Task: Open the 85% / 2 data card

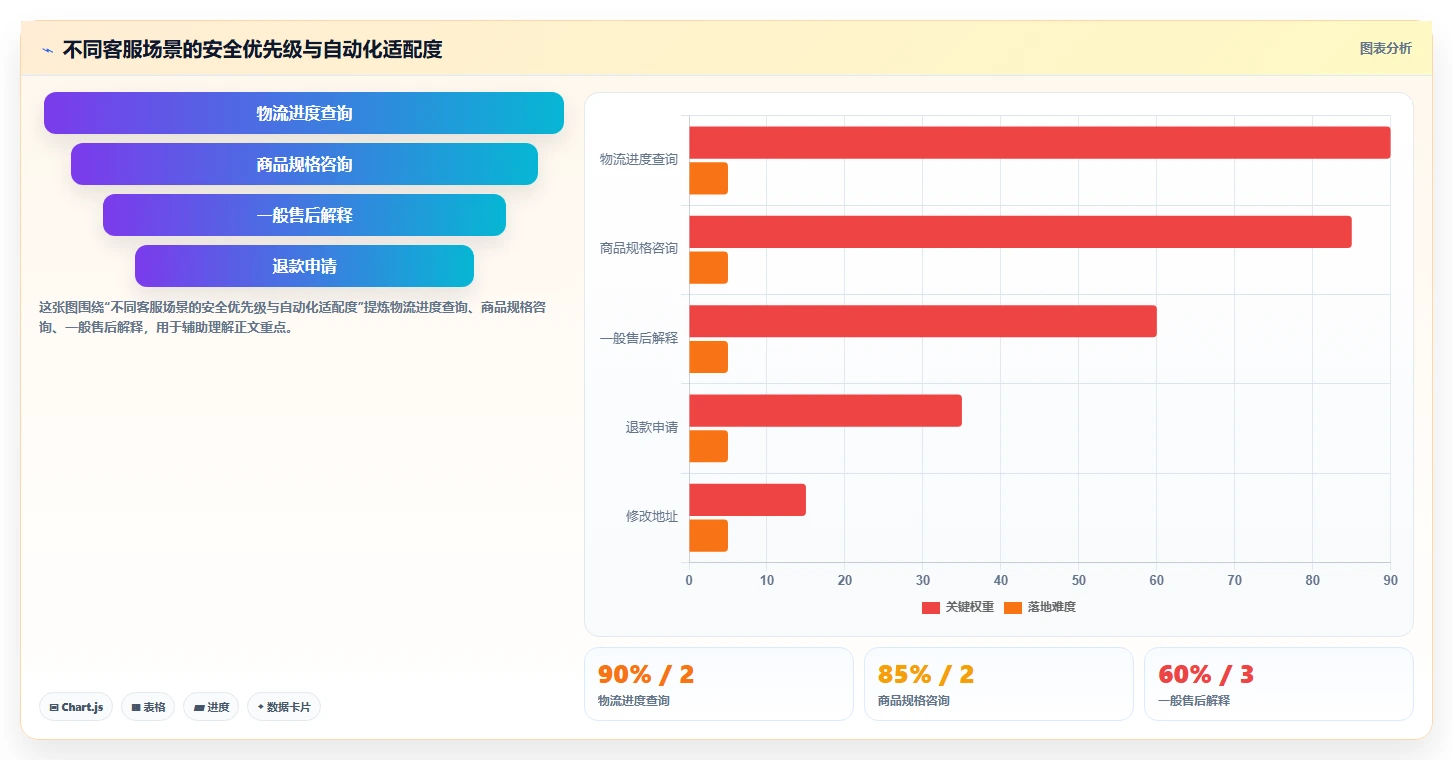Action: point(999,684)
